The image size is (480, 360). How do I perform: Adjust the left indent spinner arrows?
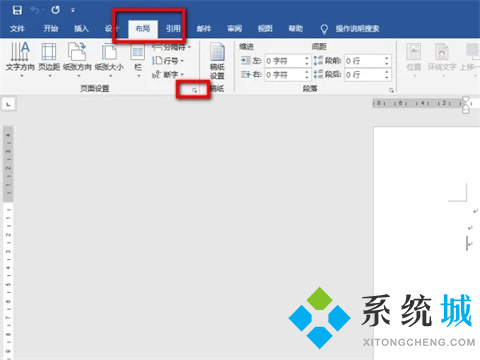(307, 61)
